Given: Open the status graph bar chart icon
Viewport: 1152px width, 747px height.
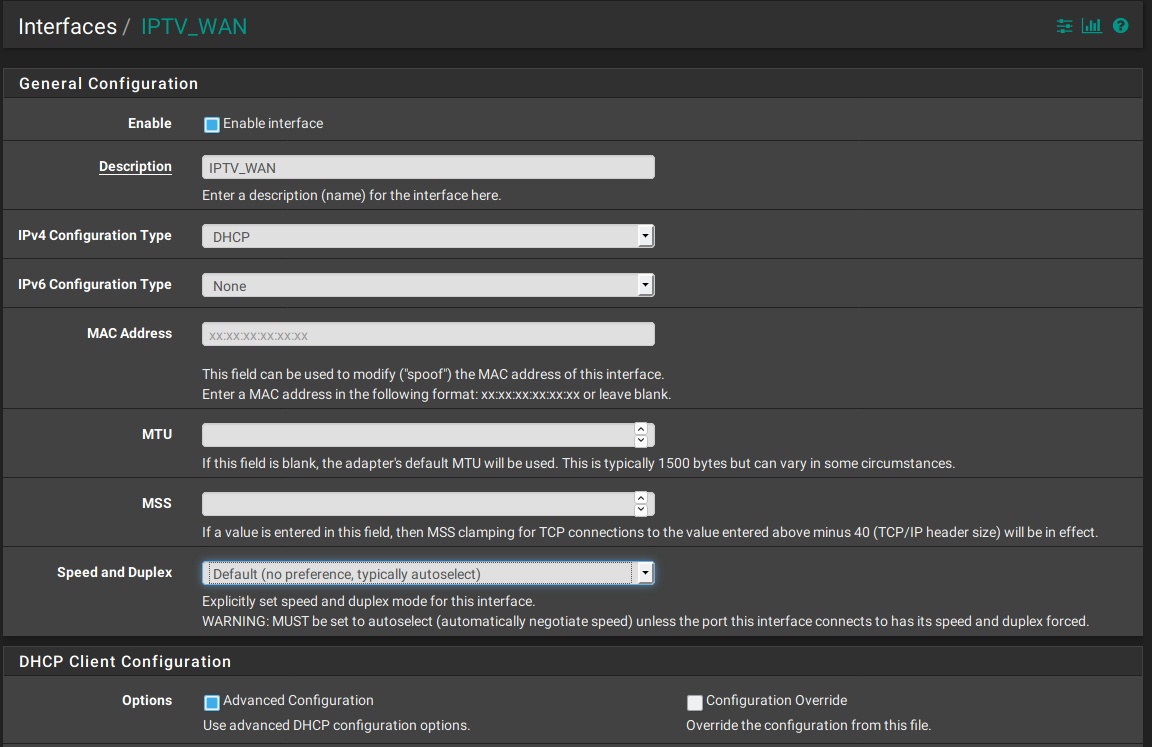Looking at the screenshot, I should tap(1091, 26).
